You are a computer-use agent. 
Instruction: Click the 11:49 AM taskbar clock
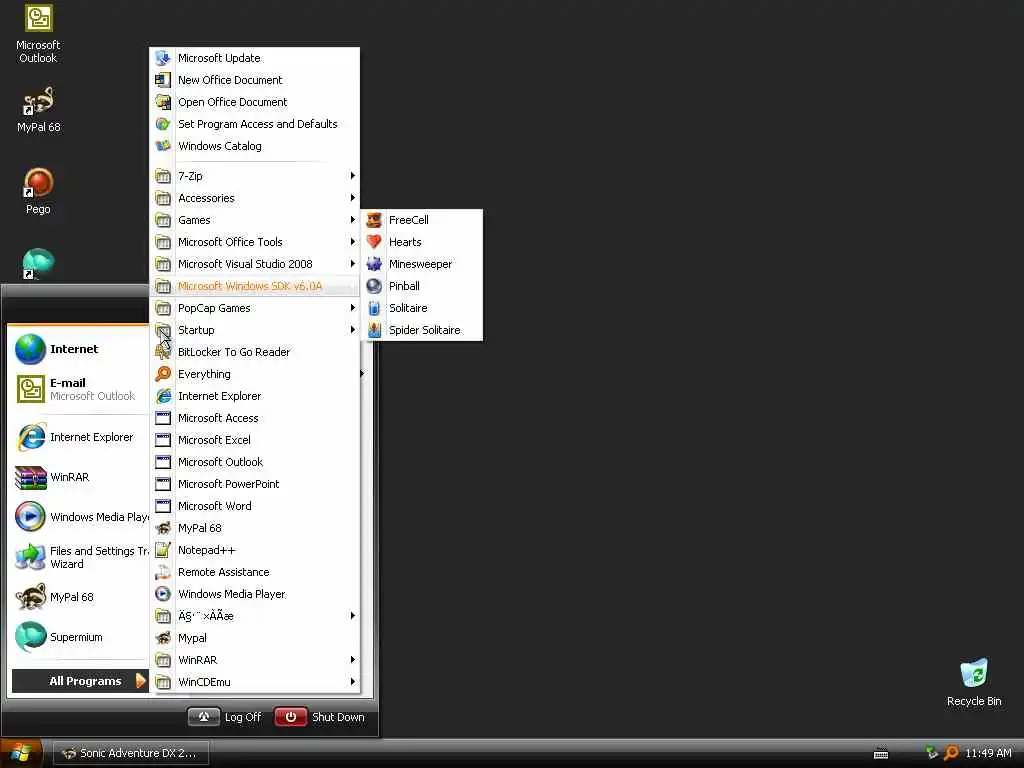pyautogui.click(x=988, y=753)
